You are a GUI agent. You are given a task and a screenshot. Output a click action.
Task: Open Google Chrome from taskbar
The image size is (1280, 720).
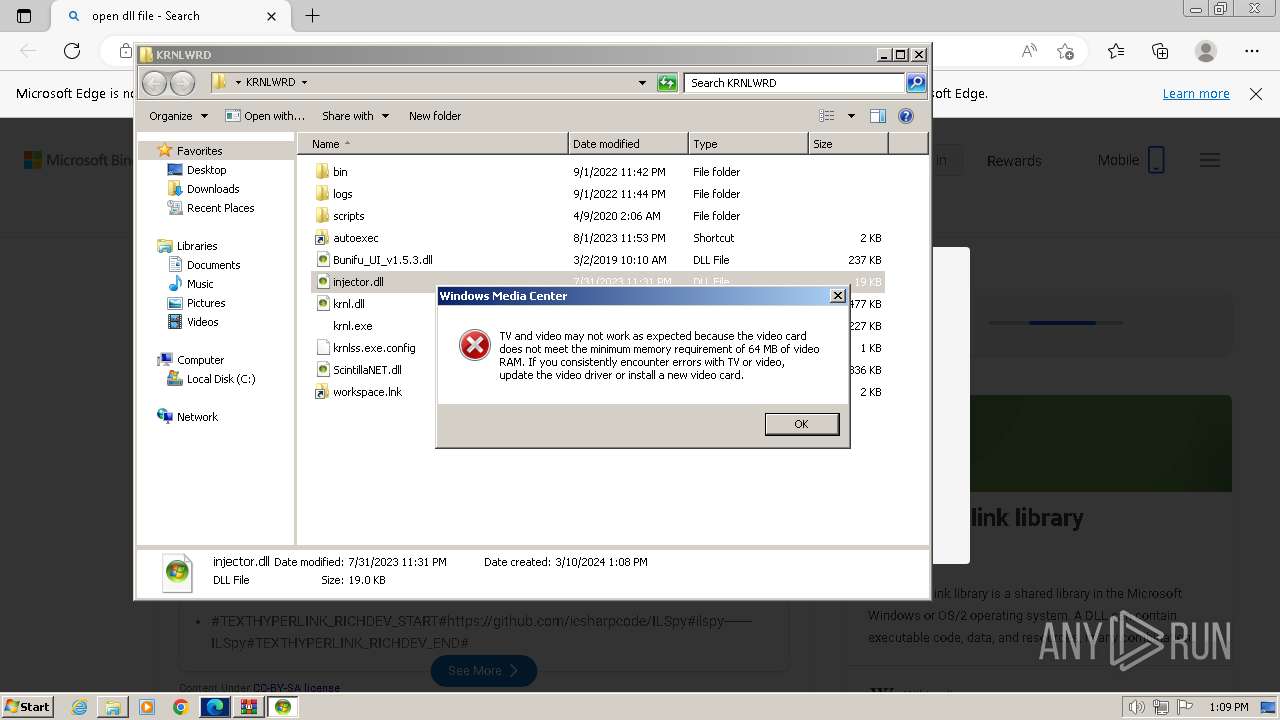coord(180,707)
